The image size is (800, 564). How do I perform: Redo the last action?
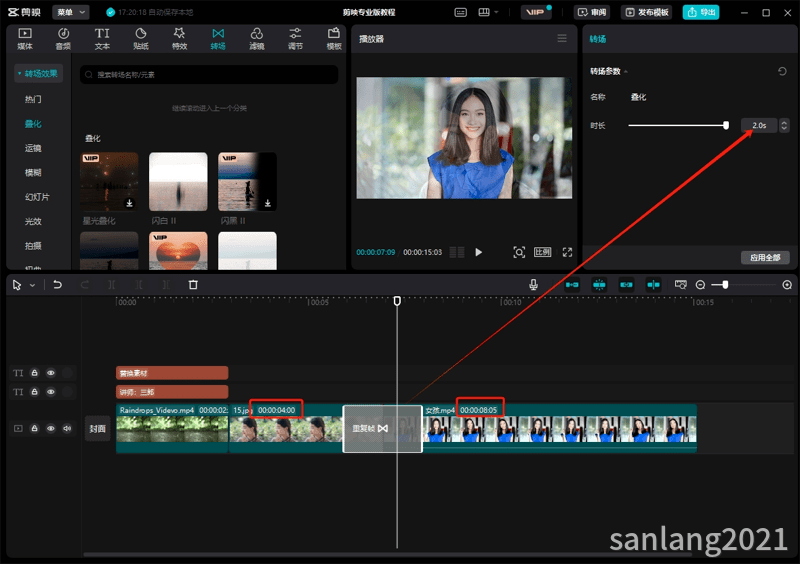(85, 285)
